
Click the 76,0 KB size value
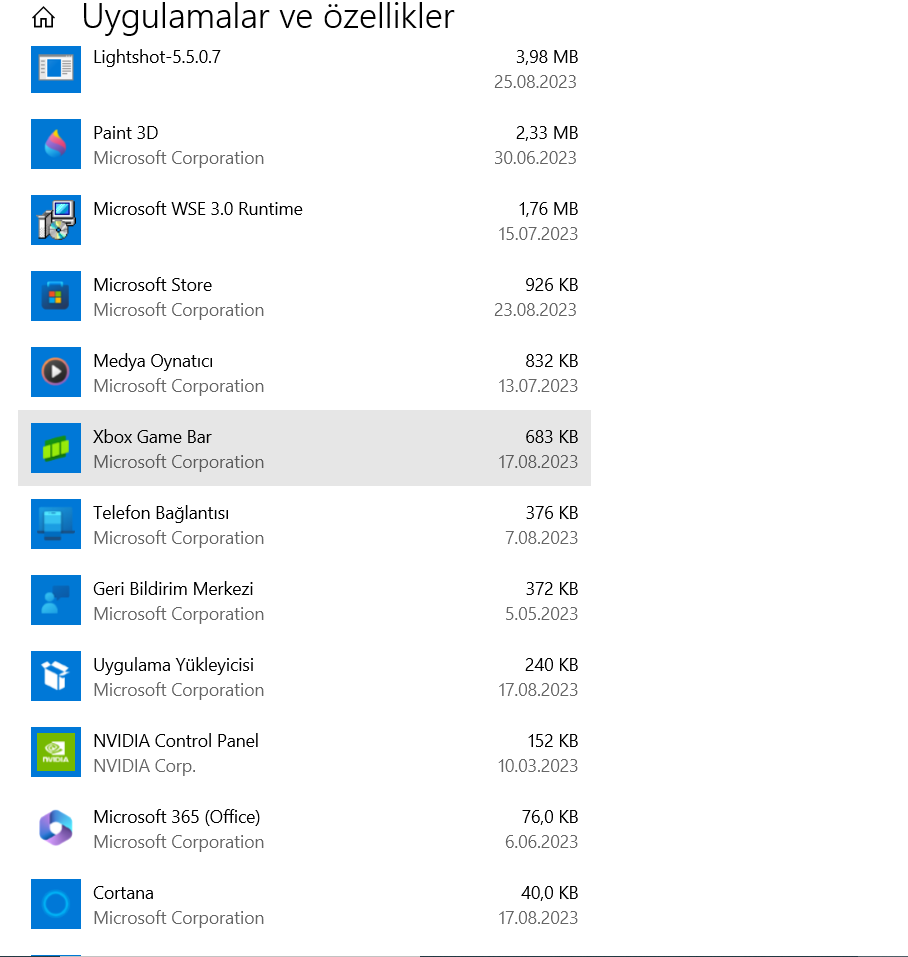[x=550, y=817]
